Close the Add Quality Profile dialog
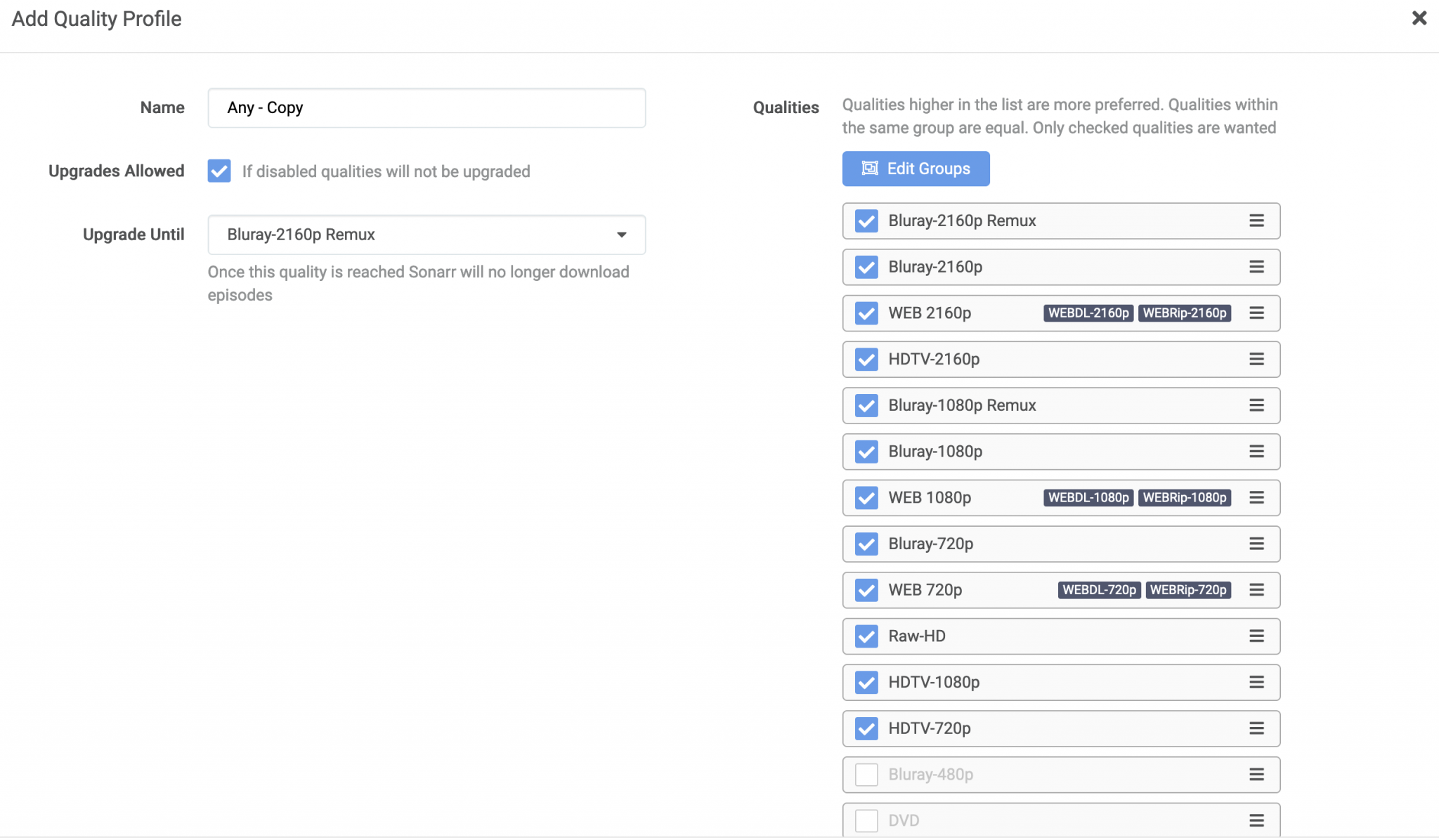The width and height of the screenshot is (1439, 840). tap(1419, 18)
